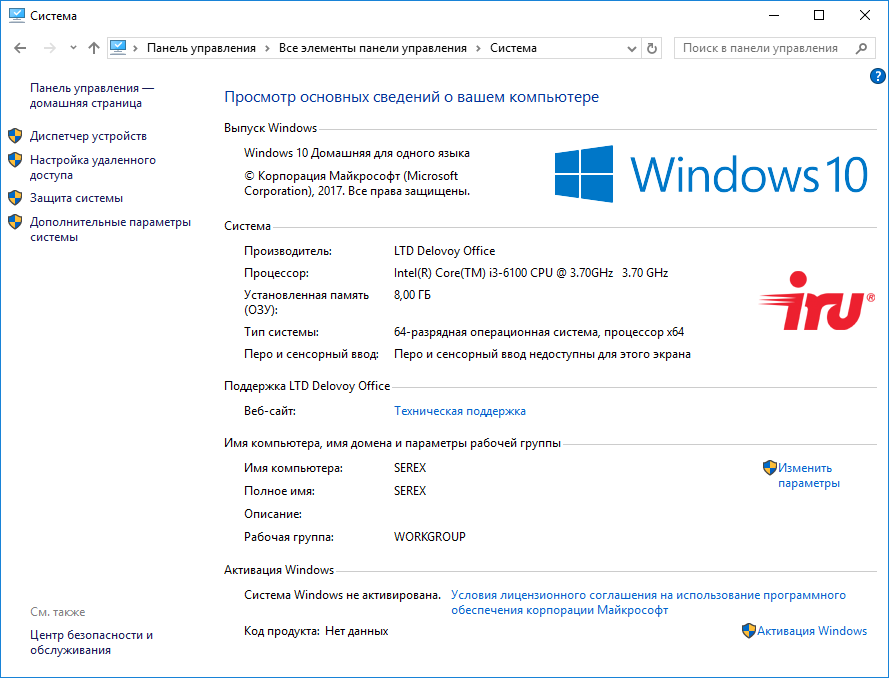Click Изменить параметры link
The image size is (889, 678).
point(808,476)
